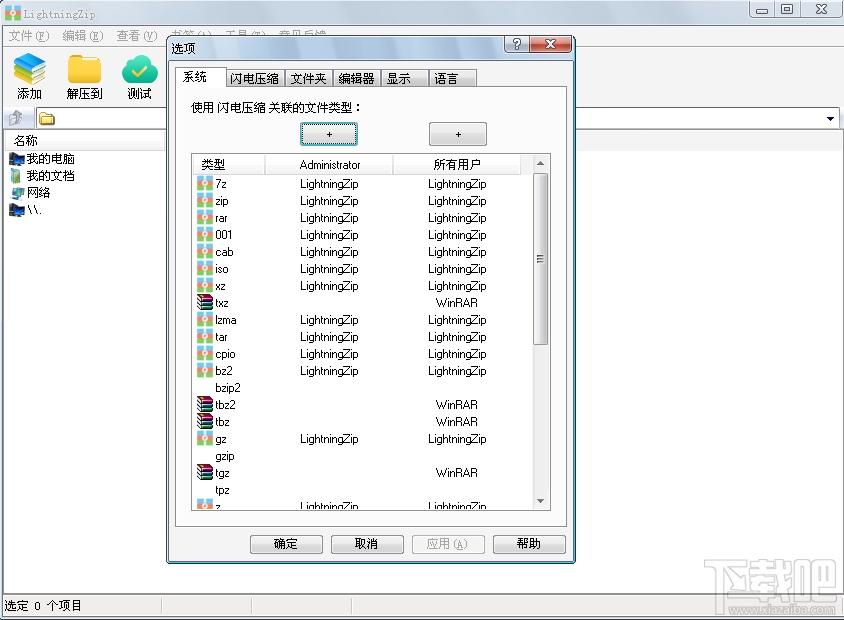Click the cab file type icon
Image resolution: width=844 pixels, height=620 pixels.
[205, 252]
